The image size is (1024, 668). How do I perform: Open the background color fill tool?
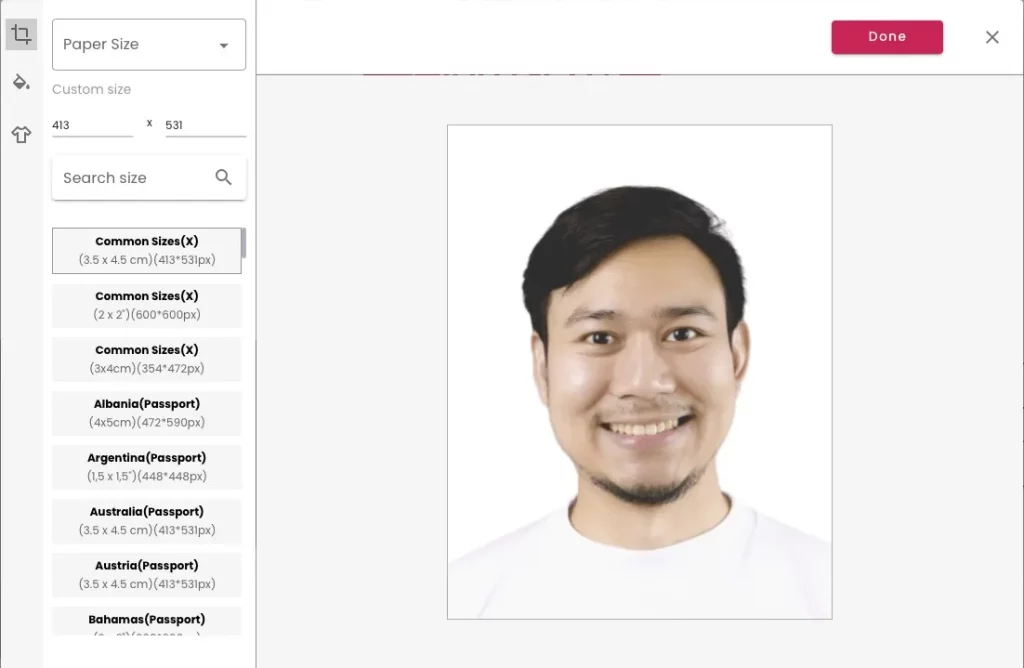coord(21,82)
